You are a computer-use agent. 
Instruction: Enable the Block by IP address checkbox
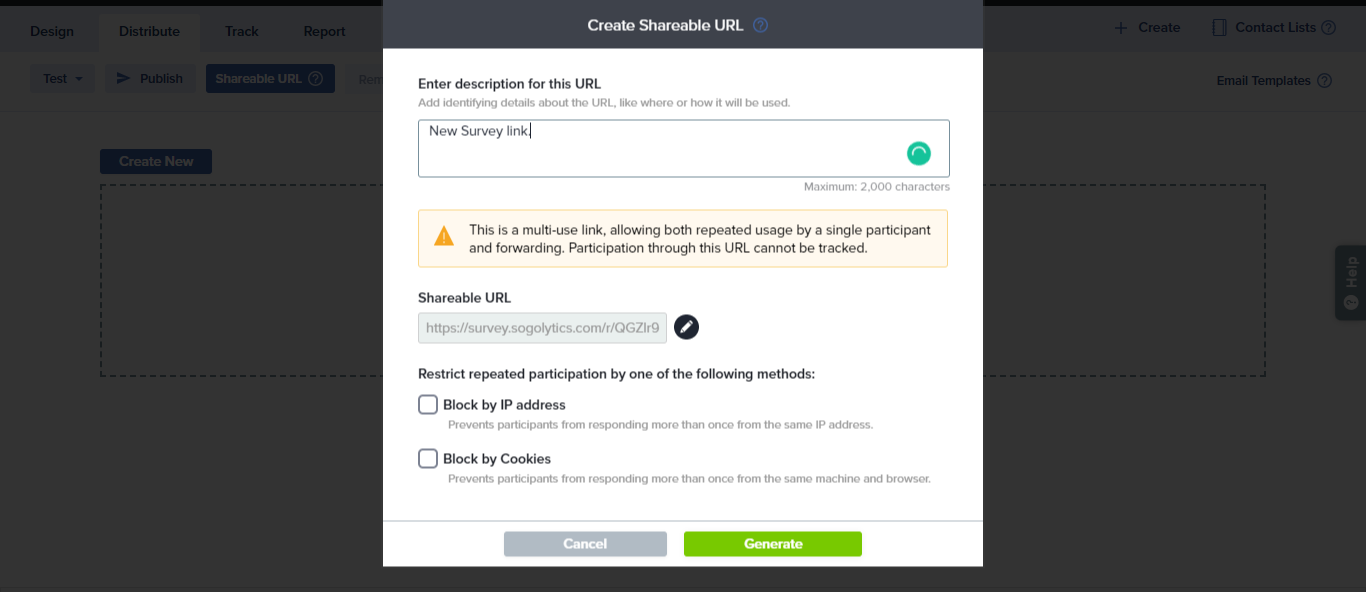coord(428,405)
